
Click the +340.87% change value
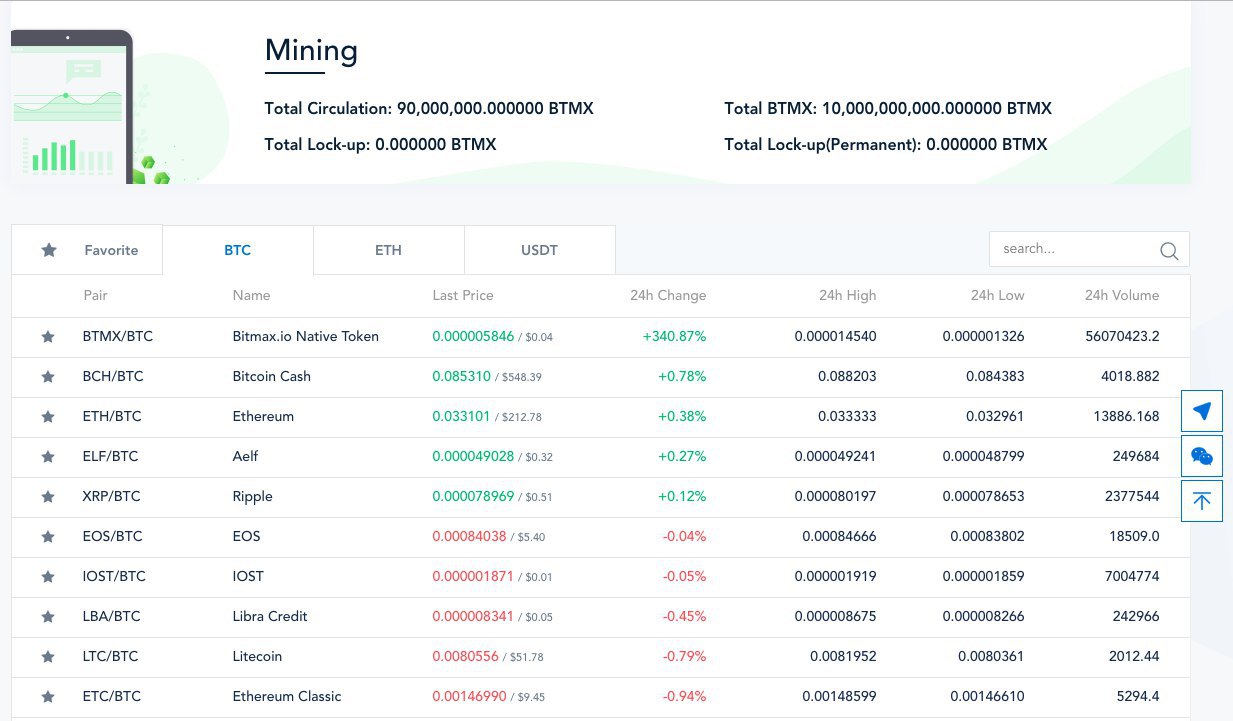[674, 337]
